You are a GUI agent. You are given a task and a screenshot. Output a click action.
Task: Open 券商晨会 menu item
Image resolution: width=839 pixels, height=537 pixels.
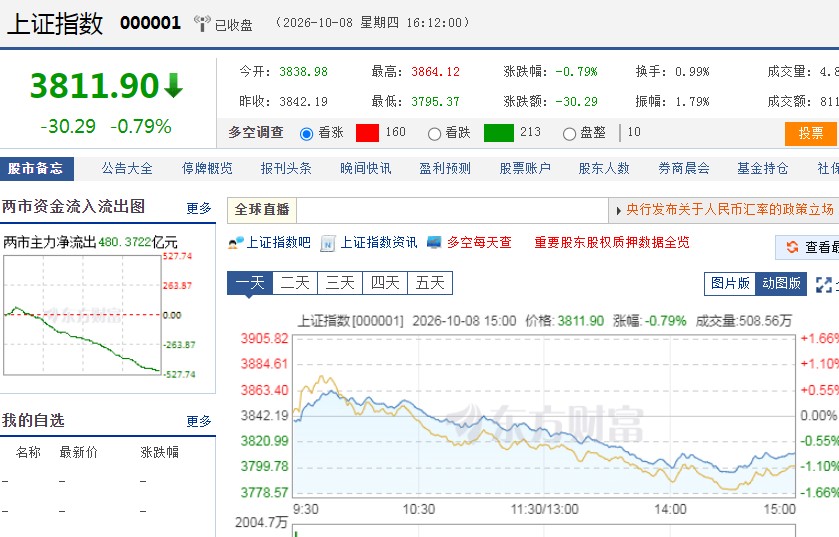click(x=684, y=168)
